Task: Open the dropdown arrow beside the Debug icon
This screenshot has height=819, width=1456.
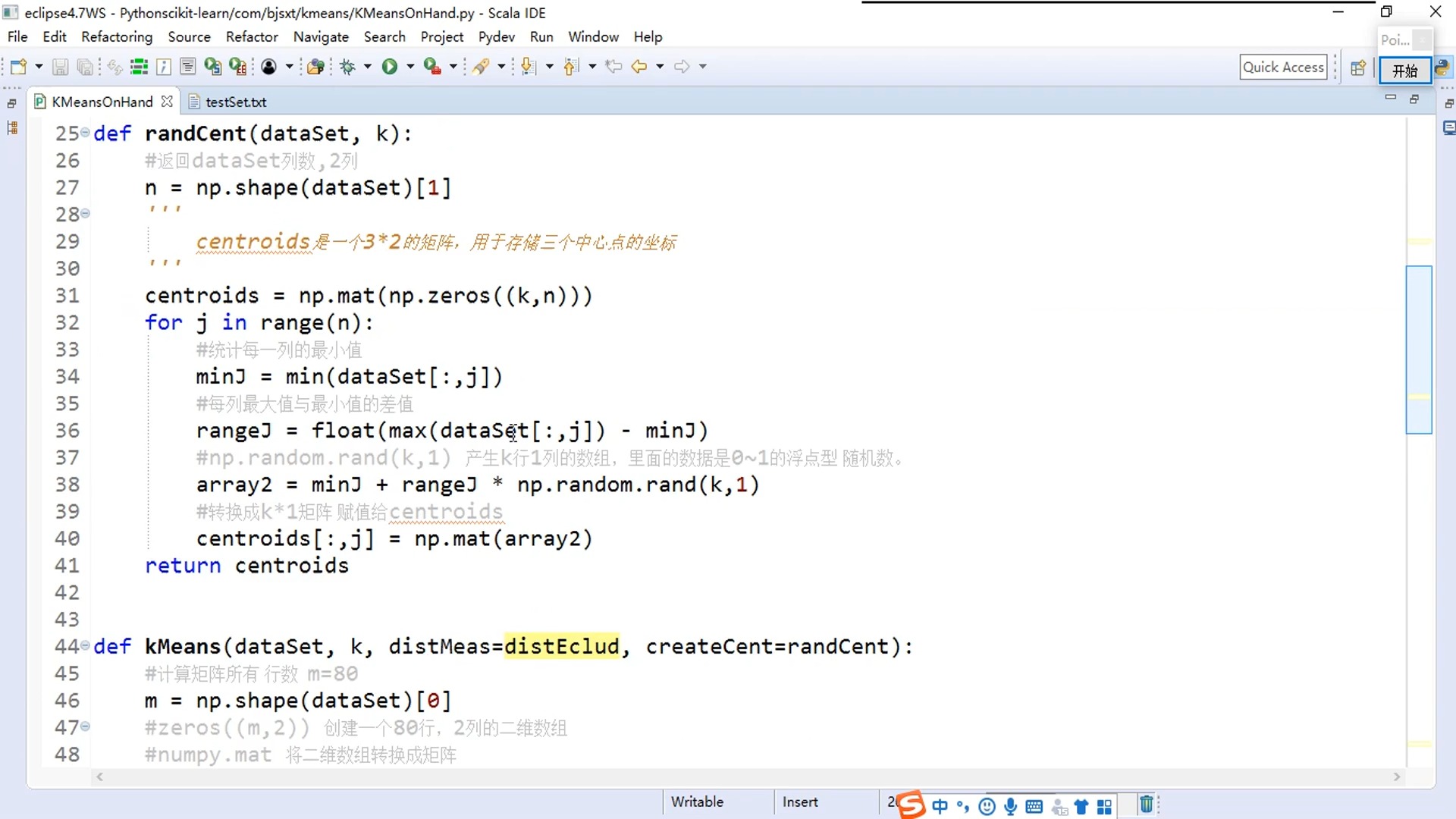Action: [x=368, y=67]
